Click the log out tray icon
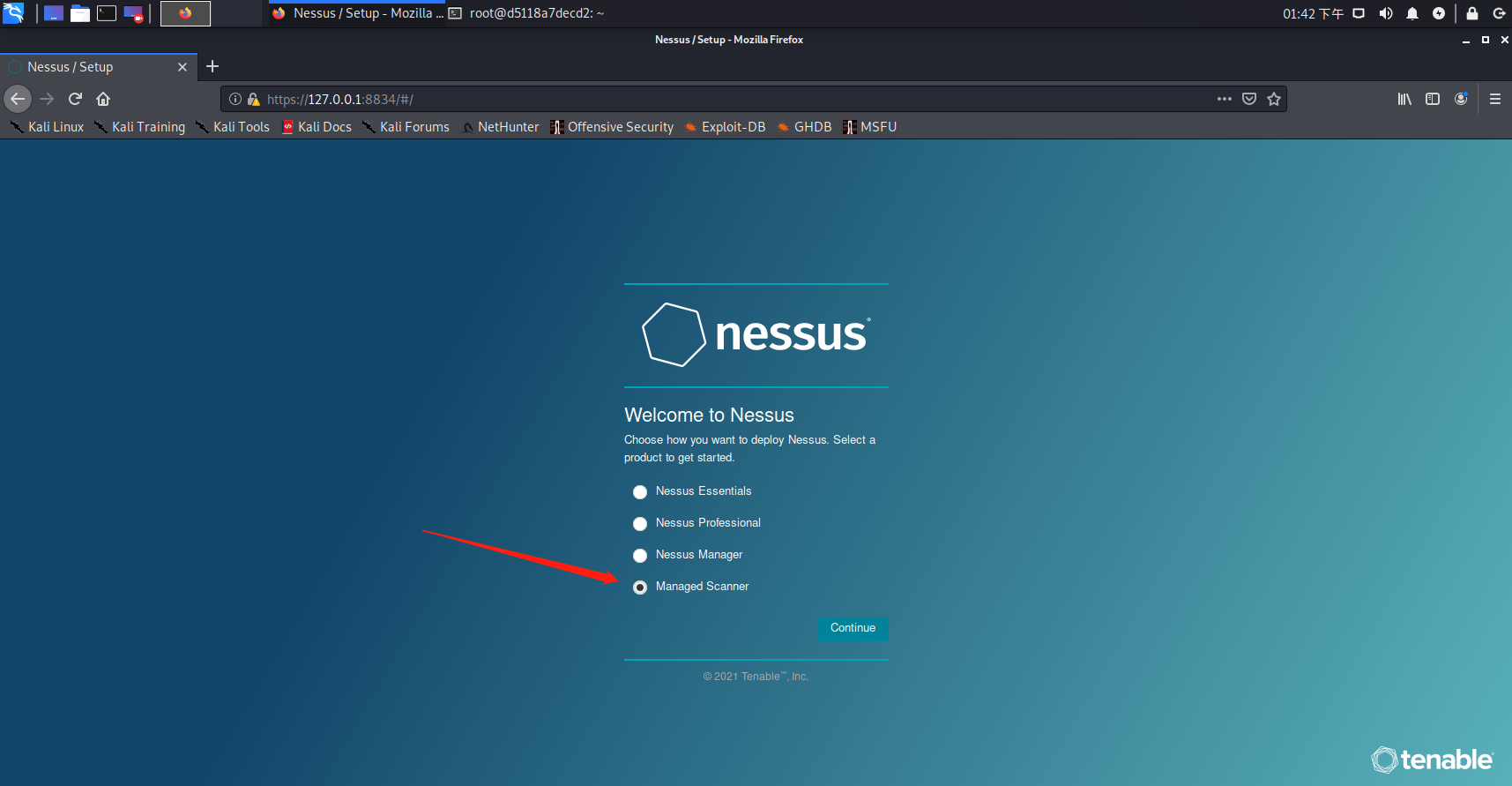This screenshot has width=1512, height=786. [x=1499, y=13]
